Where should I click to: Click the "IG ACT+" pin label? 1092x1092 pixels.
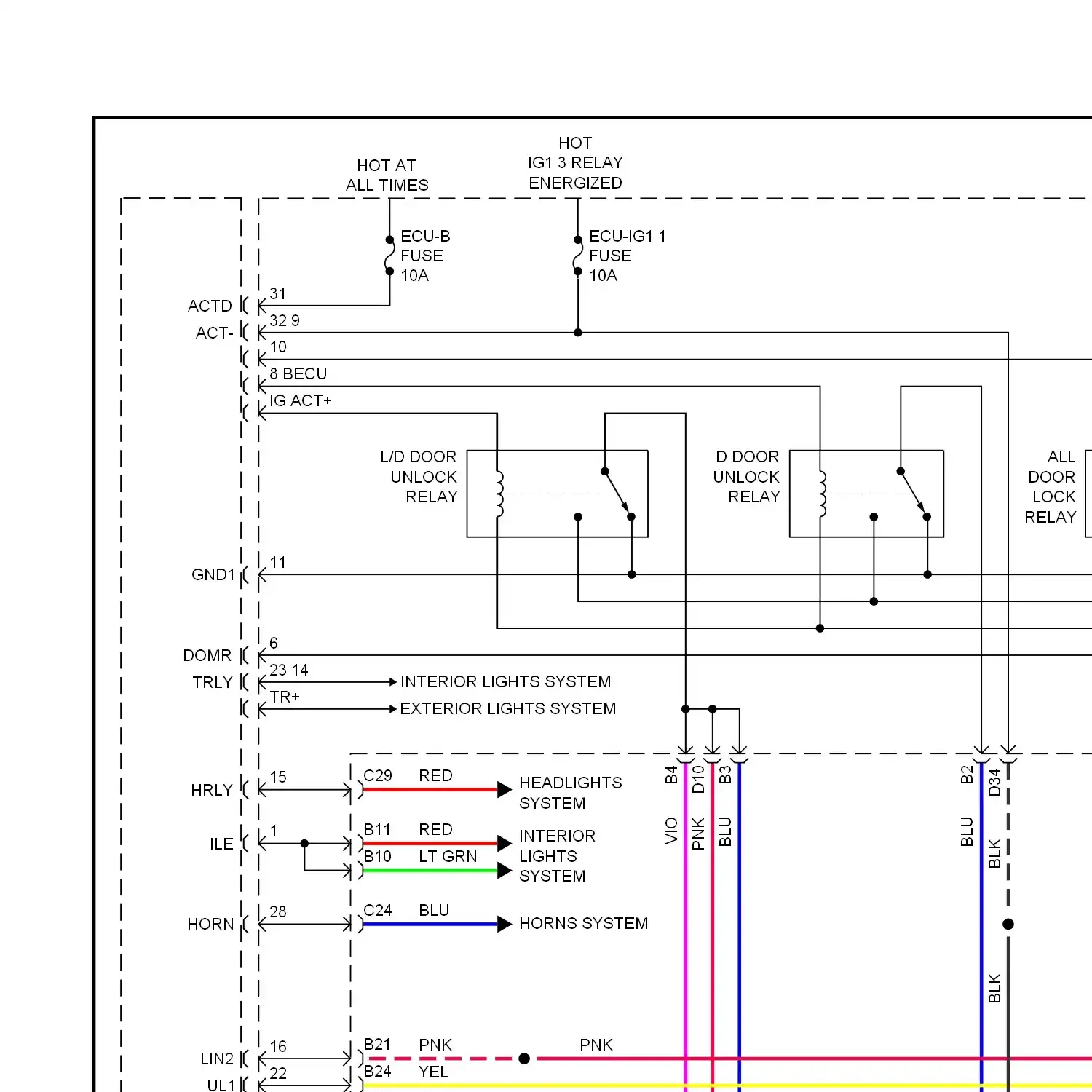point(301,400)
